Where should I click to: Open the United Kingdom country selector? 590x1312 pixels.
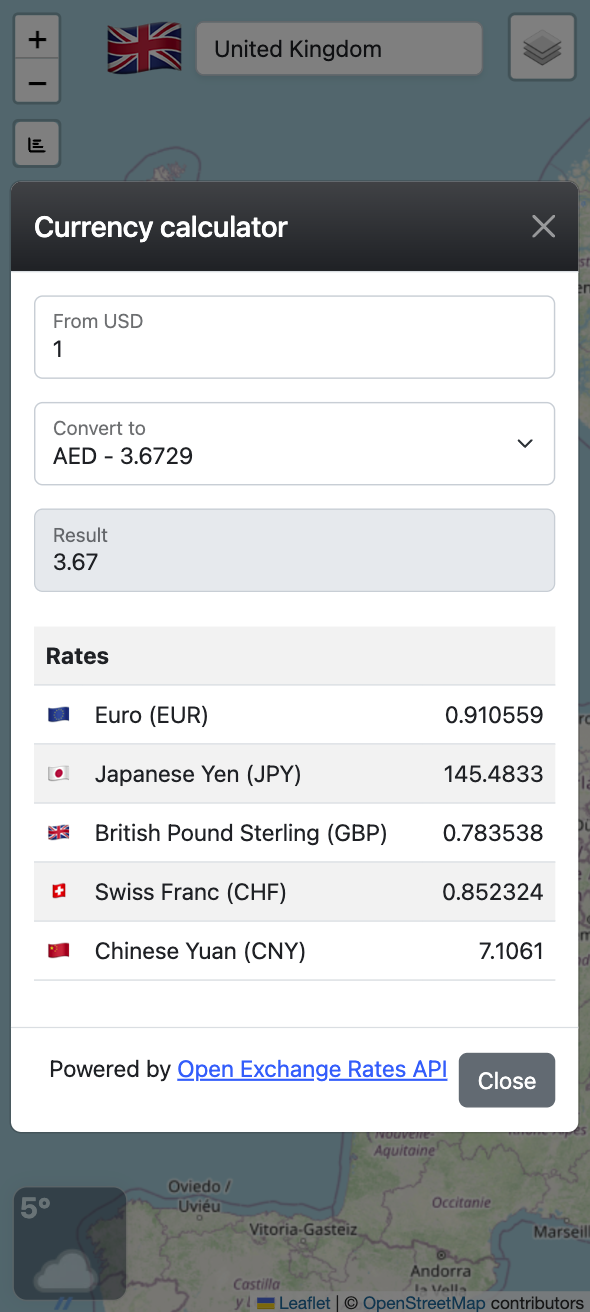[x=340, y=49]
